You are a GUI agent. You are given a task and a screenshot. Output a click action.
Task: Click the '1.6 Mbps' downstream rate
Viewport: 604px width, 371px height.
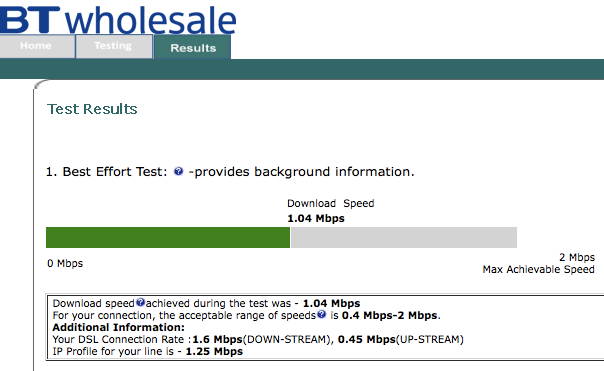coord(217,339)
